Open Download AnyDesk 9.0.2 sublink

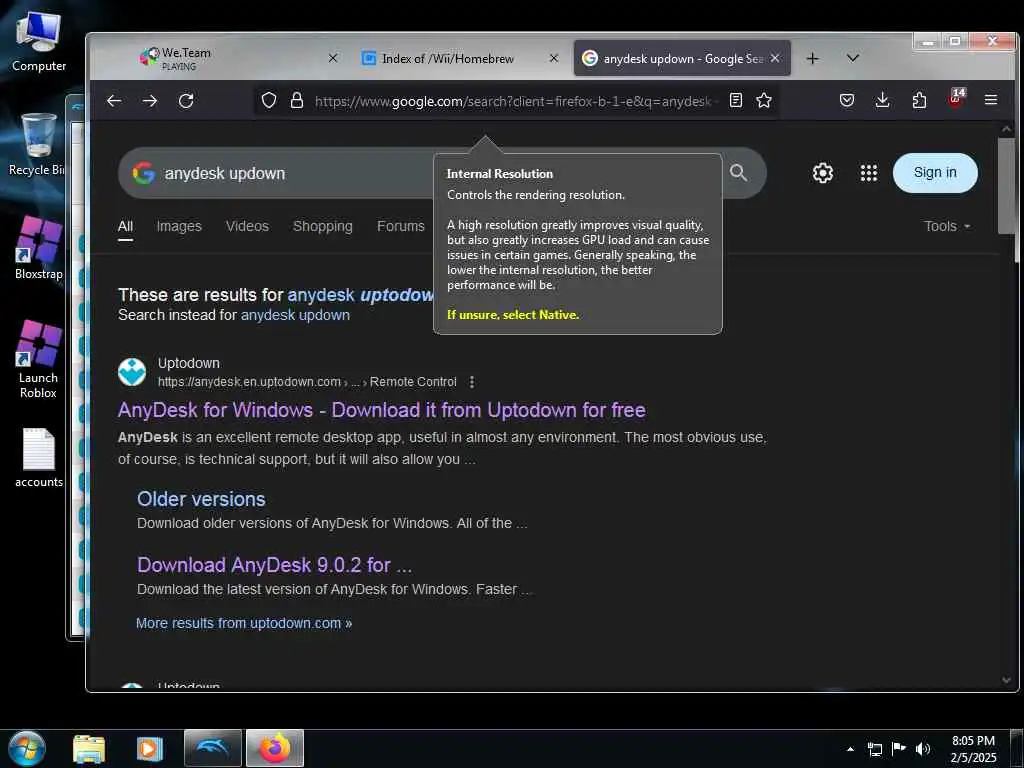pos(274,565)
